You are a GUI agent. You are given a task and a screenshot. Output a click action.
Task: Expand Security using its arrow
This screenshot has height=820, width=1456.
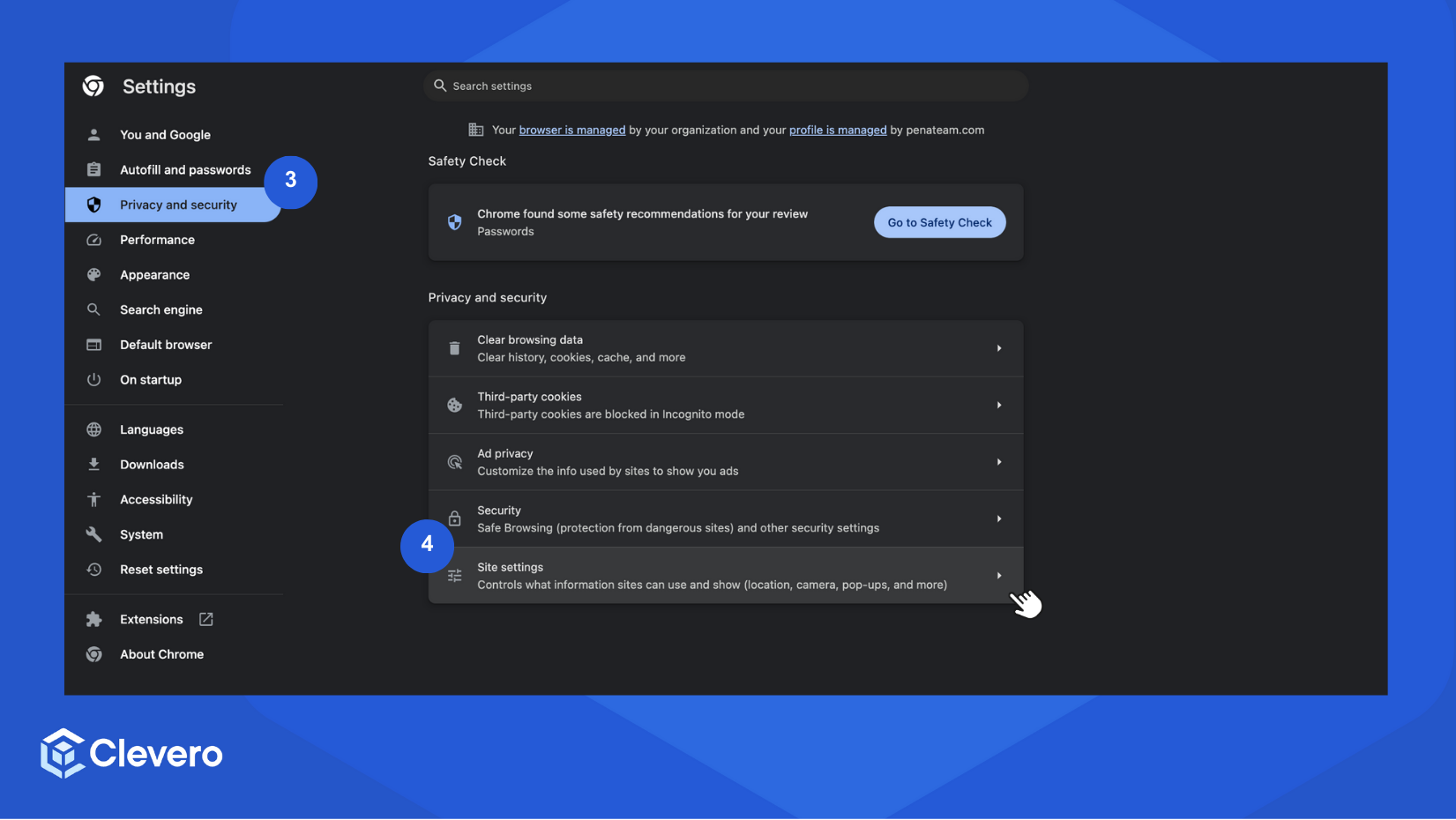click(999, 518)
